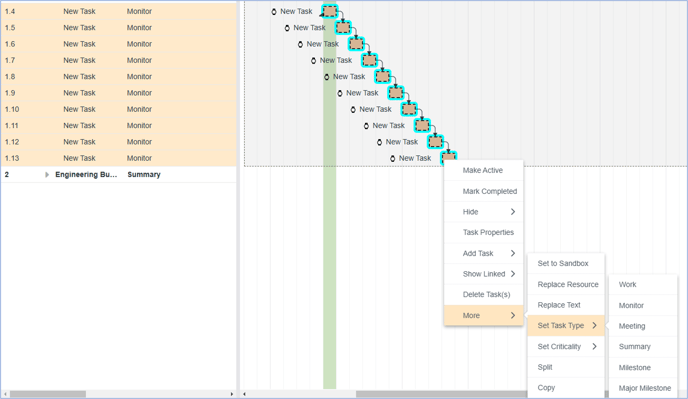Select task row 1.13 in the table
Viewport: 688px width, 399px height.
(118, 158)
